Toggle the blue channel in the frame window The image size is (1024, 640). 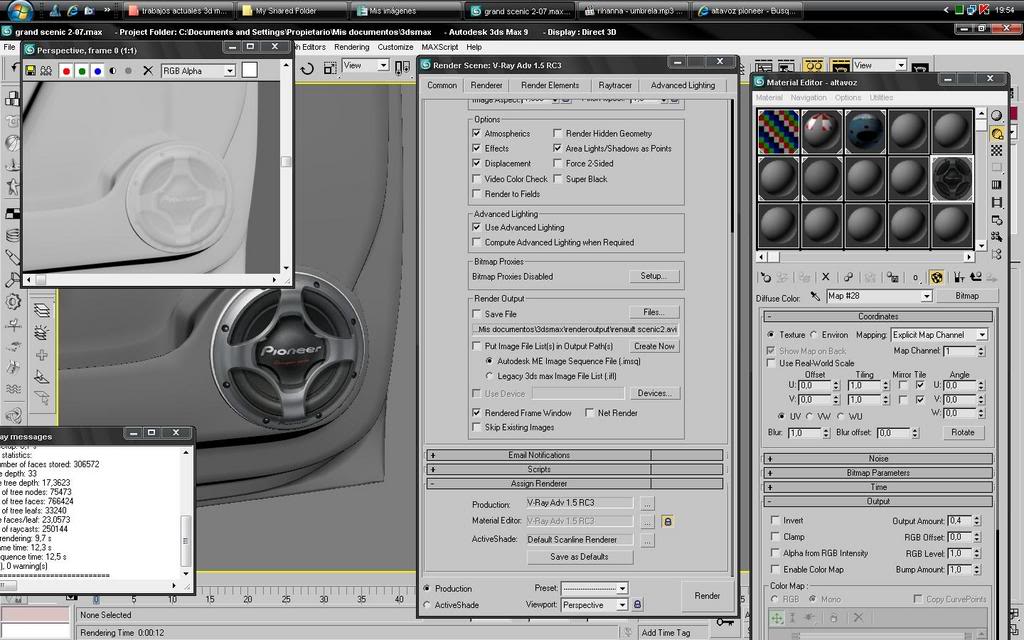(x=97, y=71)
